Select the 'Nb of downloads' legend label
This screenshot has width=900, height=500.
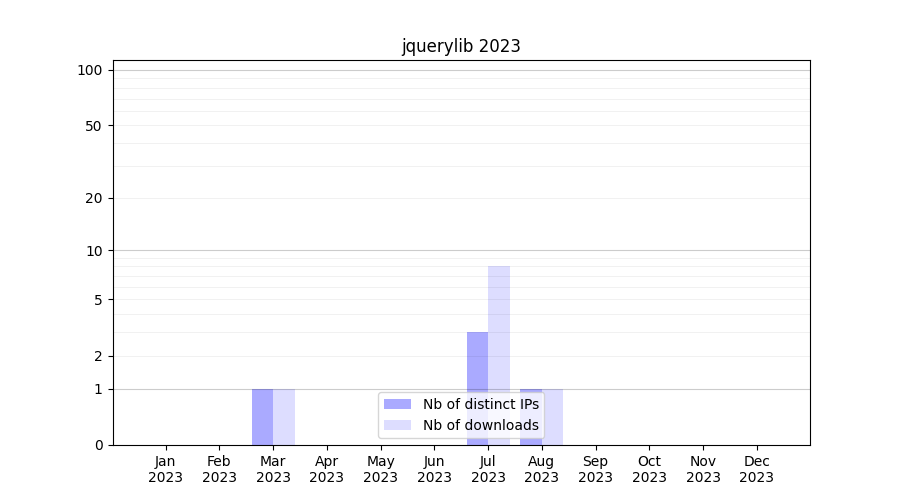(480, 425)
